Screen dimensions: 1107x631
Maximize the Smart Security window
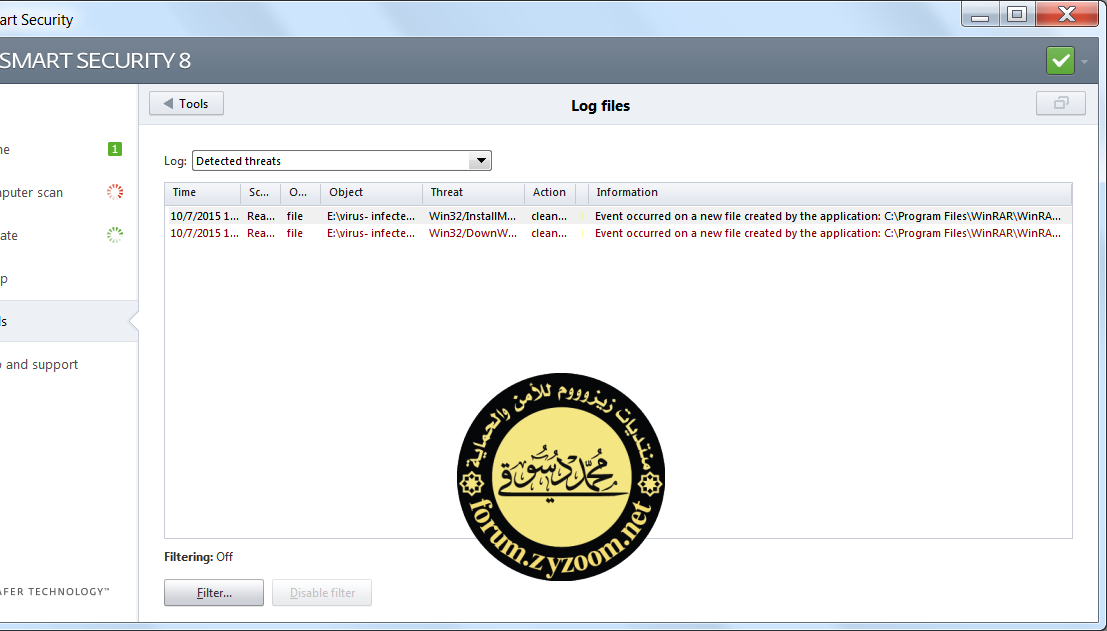[1017, 14]
